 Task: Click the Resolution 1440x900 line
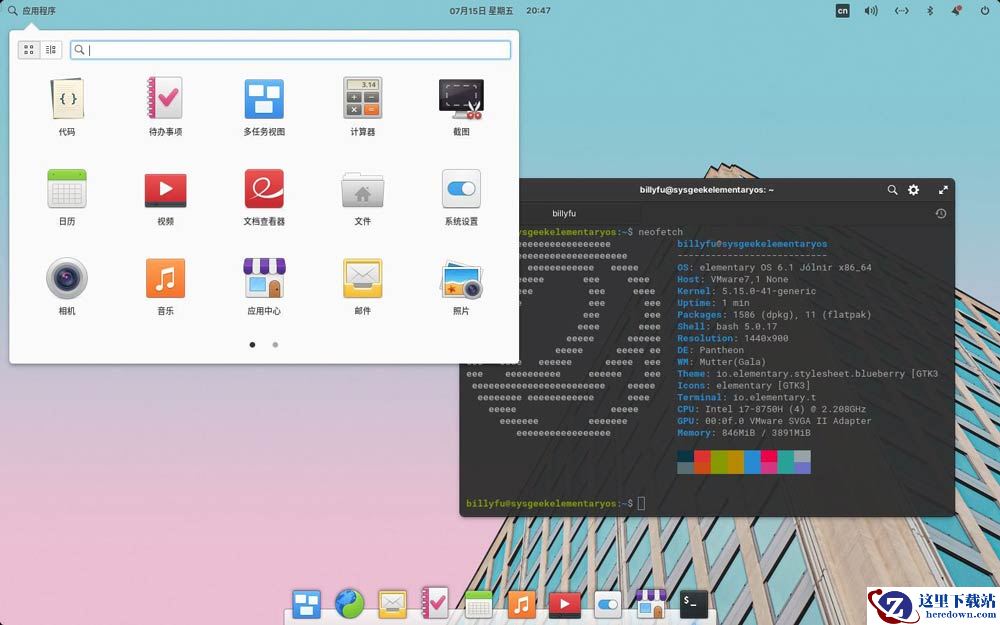[x=732, y=338]
